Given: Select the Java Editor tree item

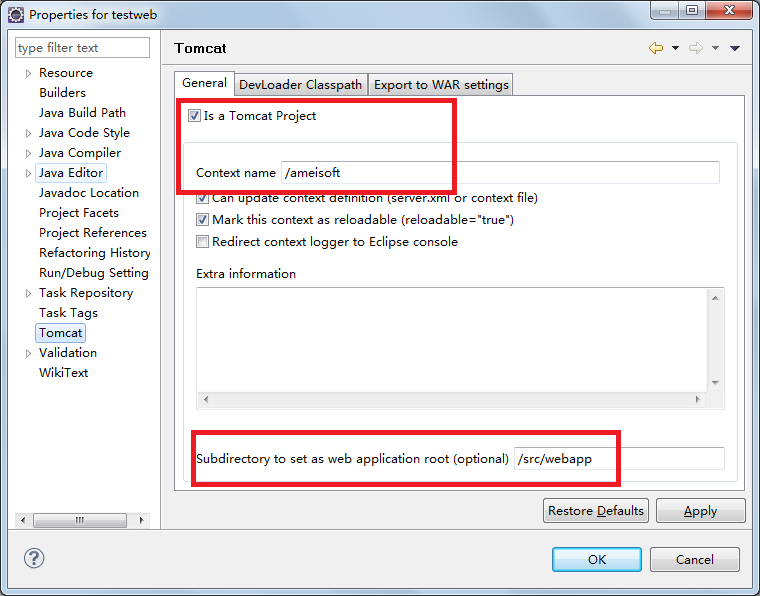Looking at the screenshot, I should click(x=71, y=173).
